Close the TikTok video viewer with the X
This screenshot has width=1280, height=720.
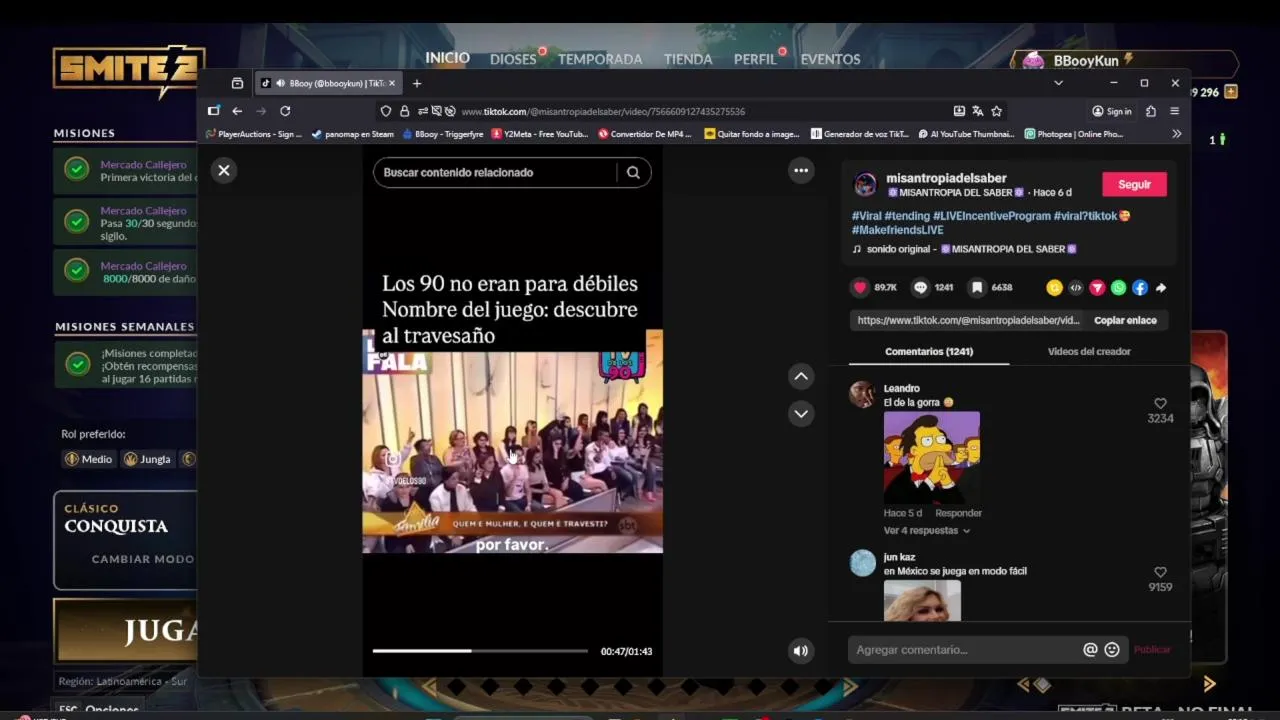coord(224,171)
